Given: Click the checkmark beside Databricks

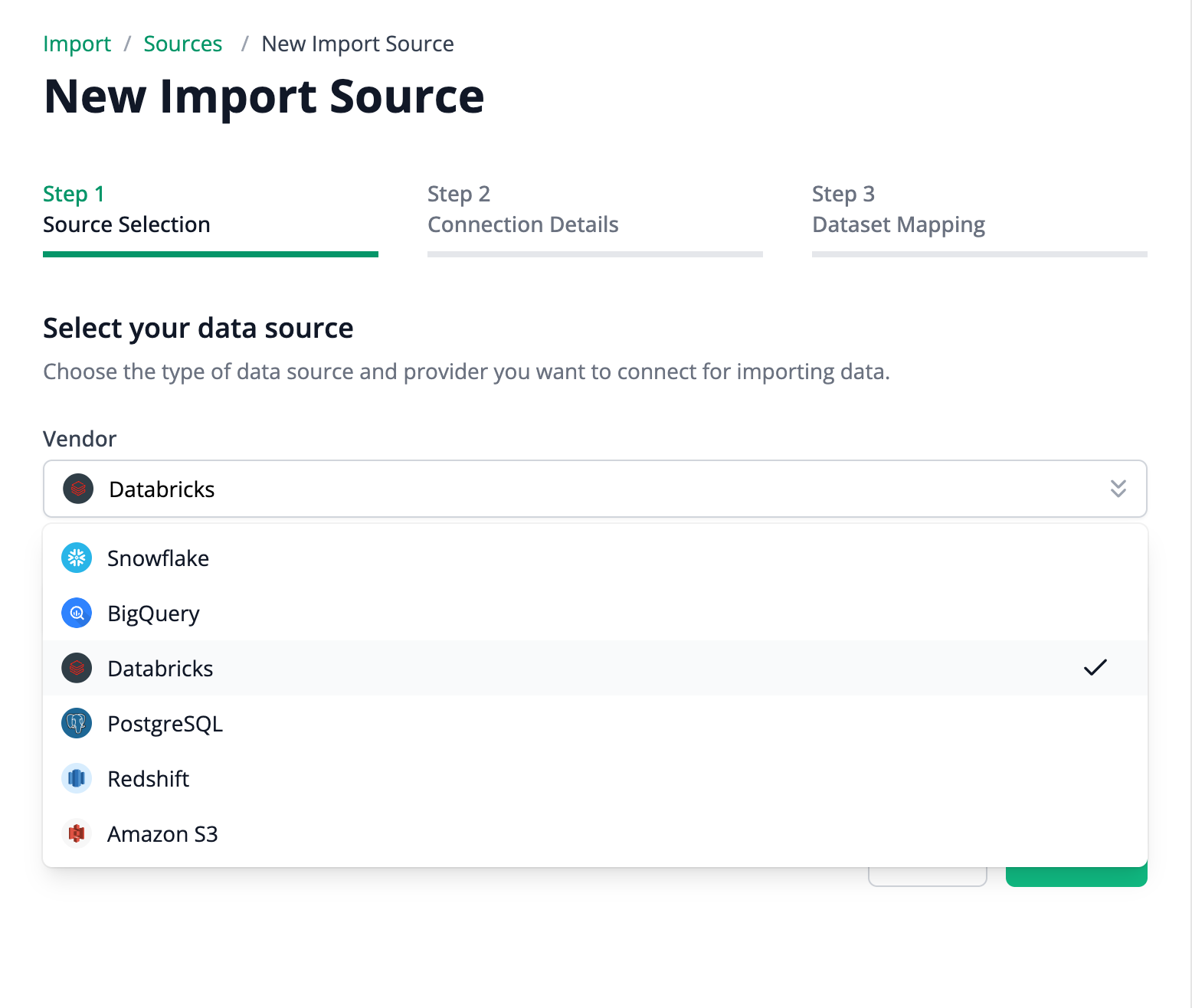Looking at the screenshot, I should point(1095,668).
